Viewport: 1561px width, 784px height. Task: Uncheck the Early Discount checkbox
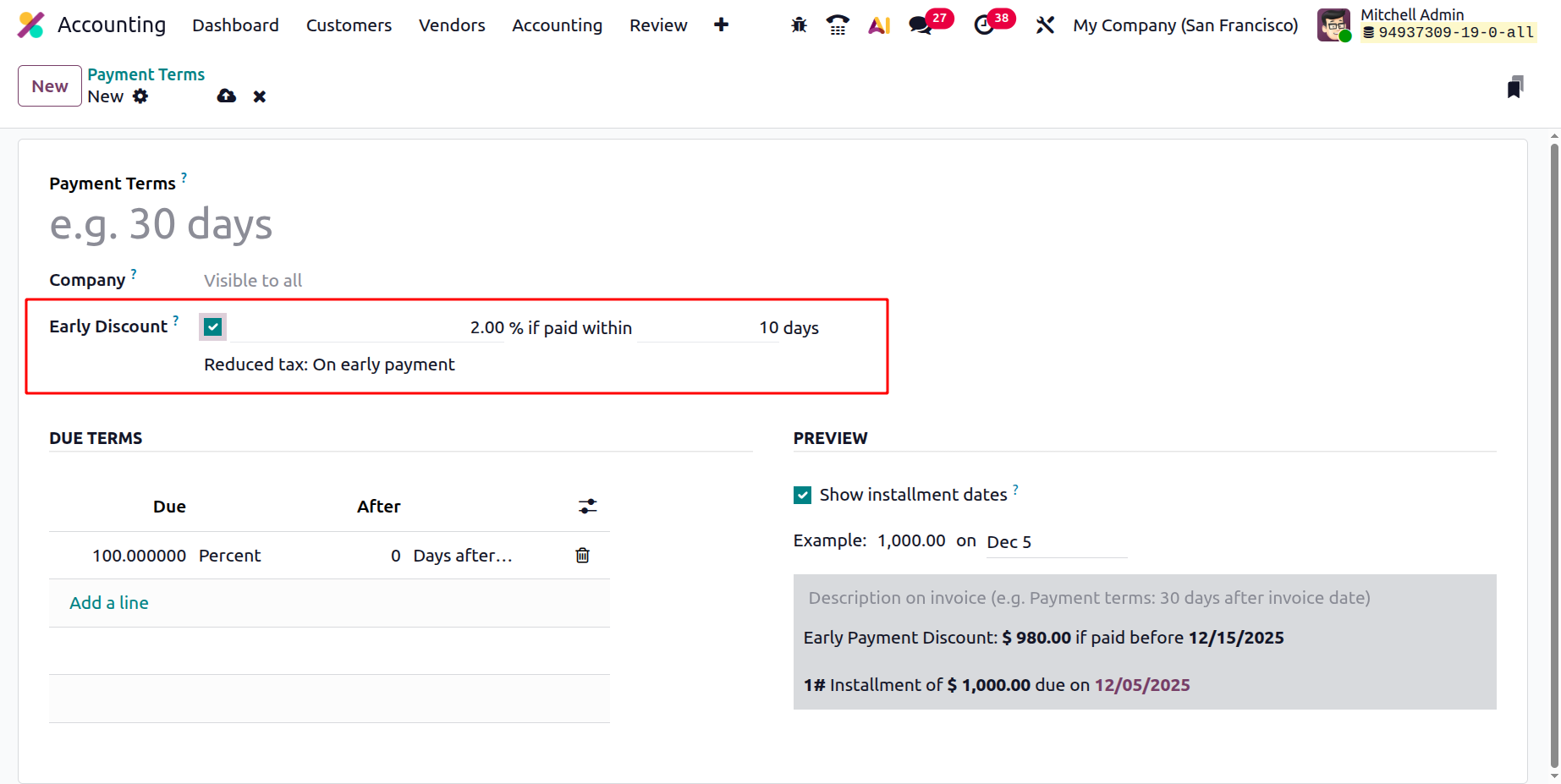tap(213, 327)
